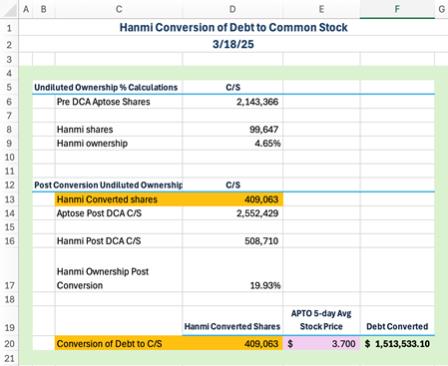Select the $ 1,513,533.10 cell

point(397,344)
